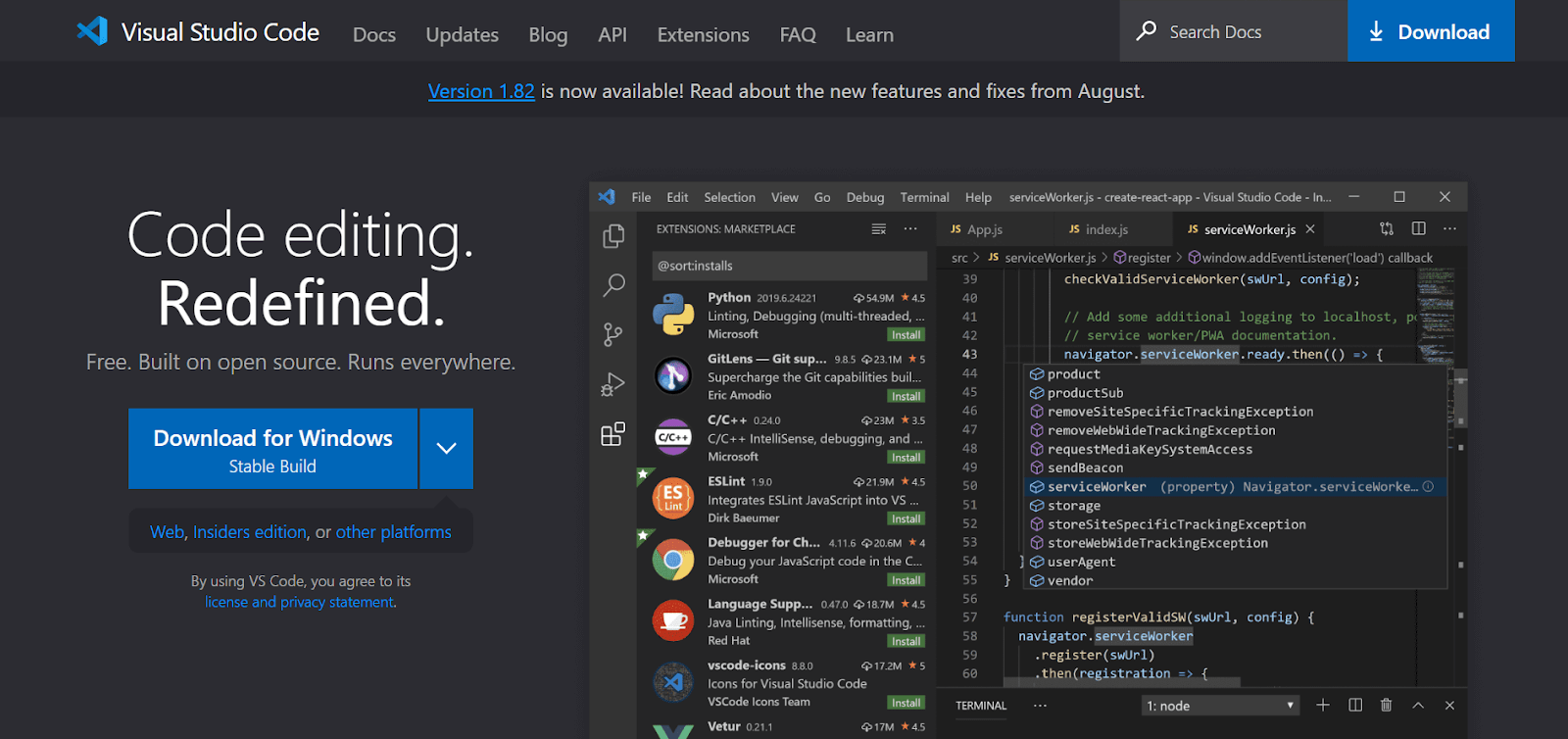Image resolution: width=1568 pixels, height=739 pixels.
Task: Click the Search magnifier in activity bar
Action: [x=613, y=285]
